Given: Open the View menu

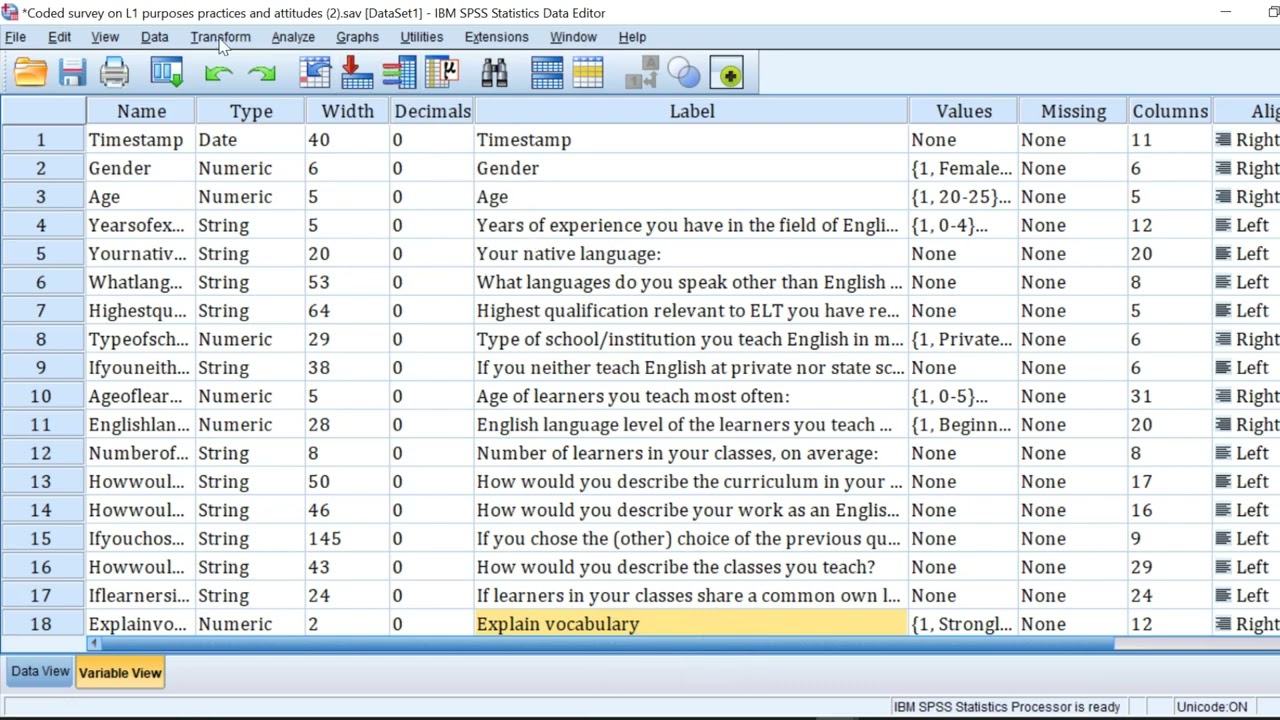Looking at the screenshot, I should (x=105, y=37).
